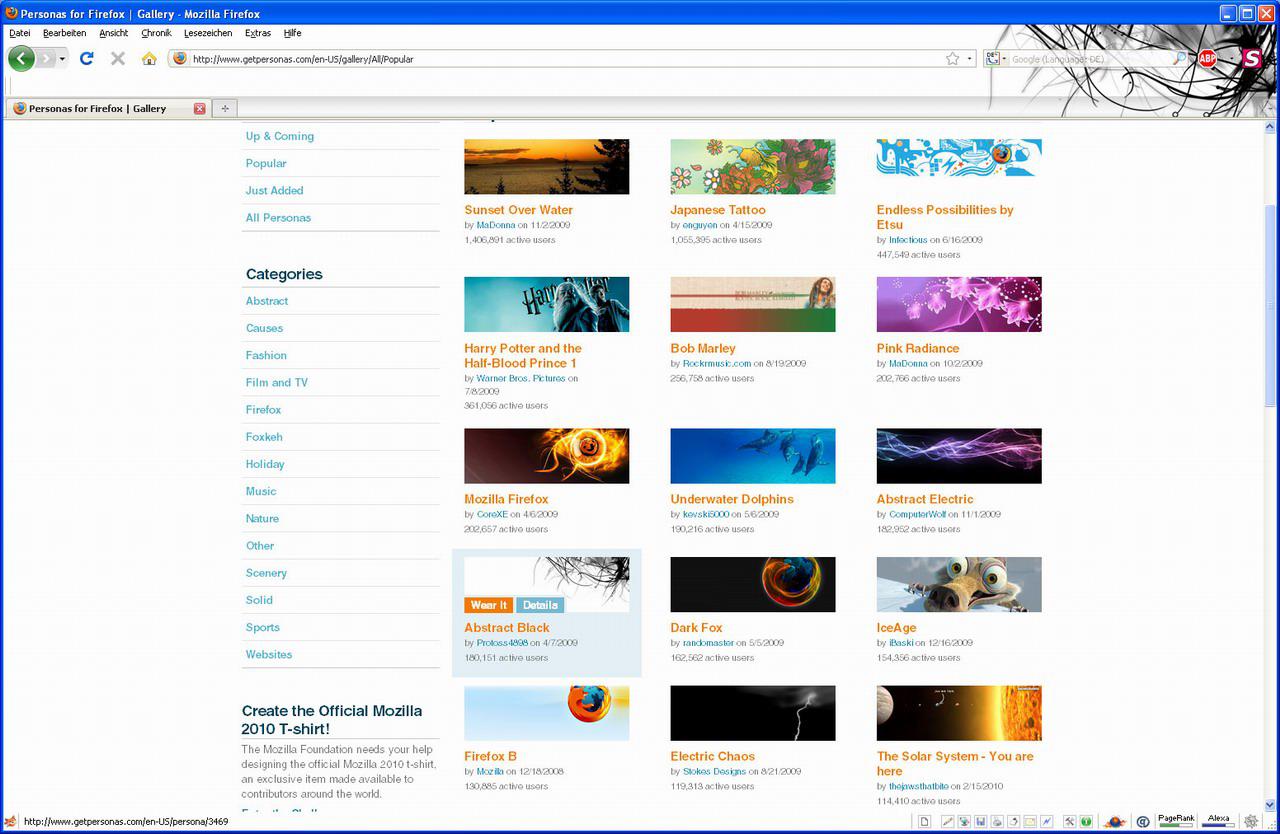This screenshot has height=834, width=1280.
Task: Click the fox icon at status bar left
Action: point(10,822)
